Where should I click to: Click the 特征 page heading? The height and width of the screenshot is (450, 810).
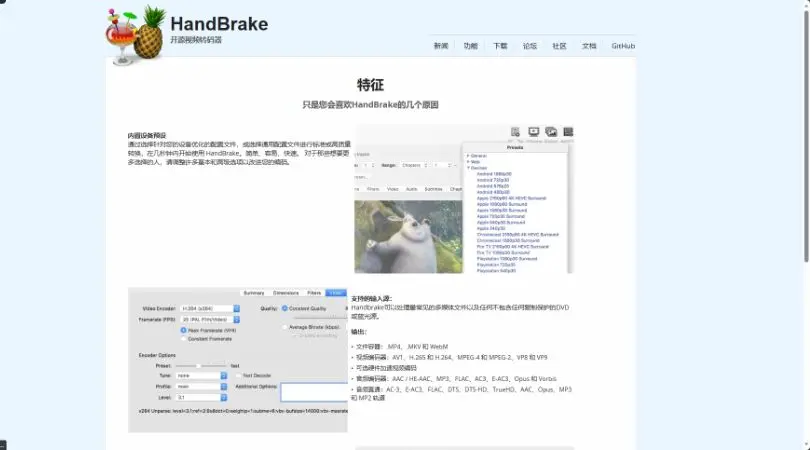370,85
